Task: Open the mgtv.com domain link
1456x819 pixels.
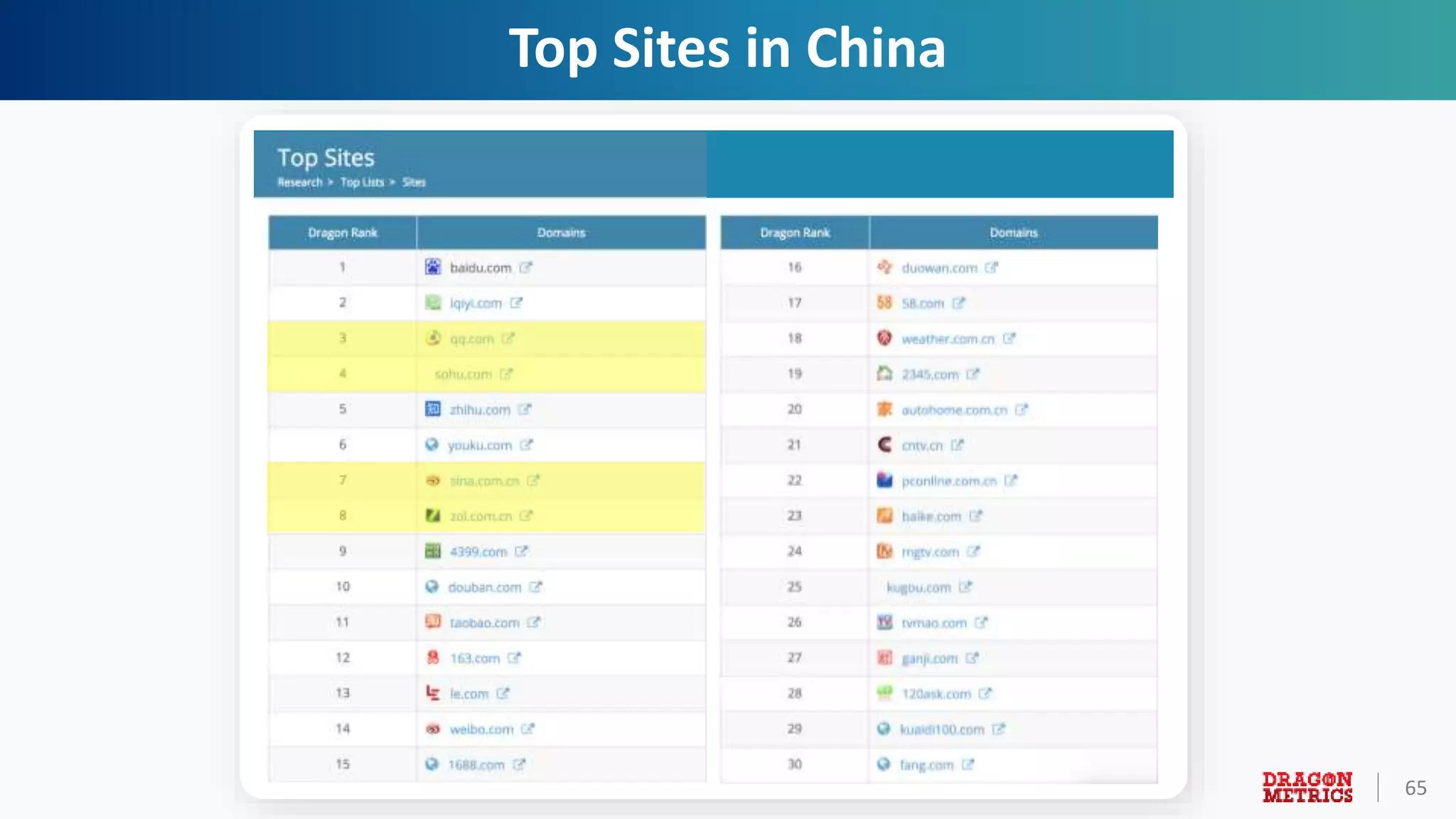Action: coord(930,552)
